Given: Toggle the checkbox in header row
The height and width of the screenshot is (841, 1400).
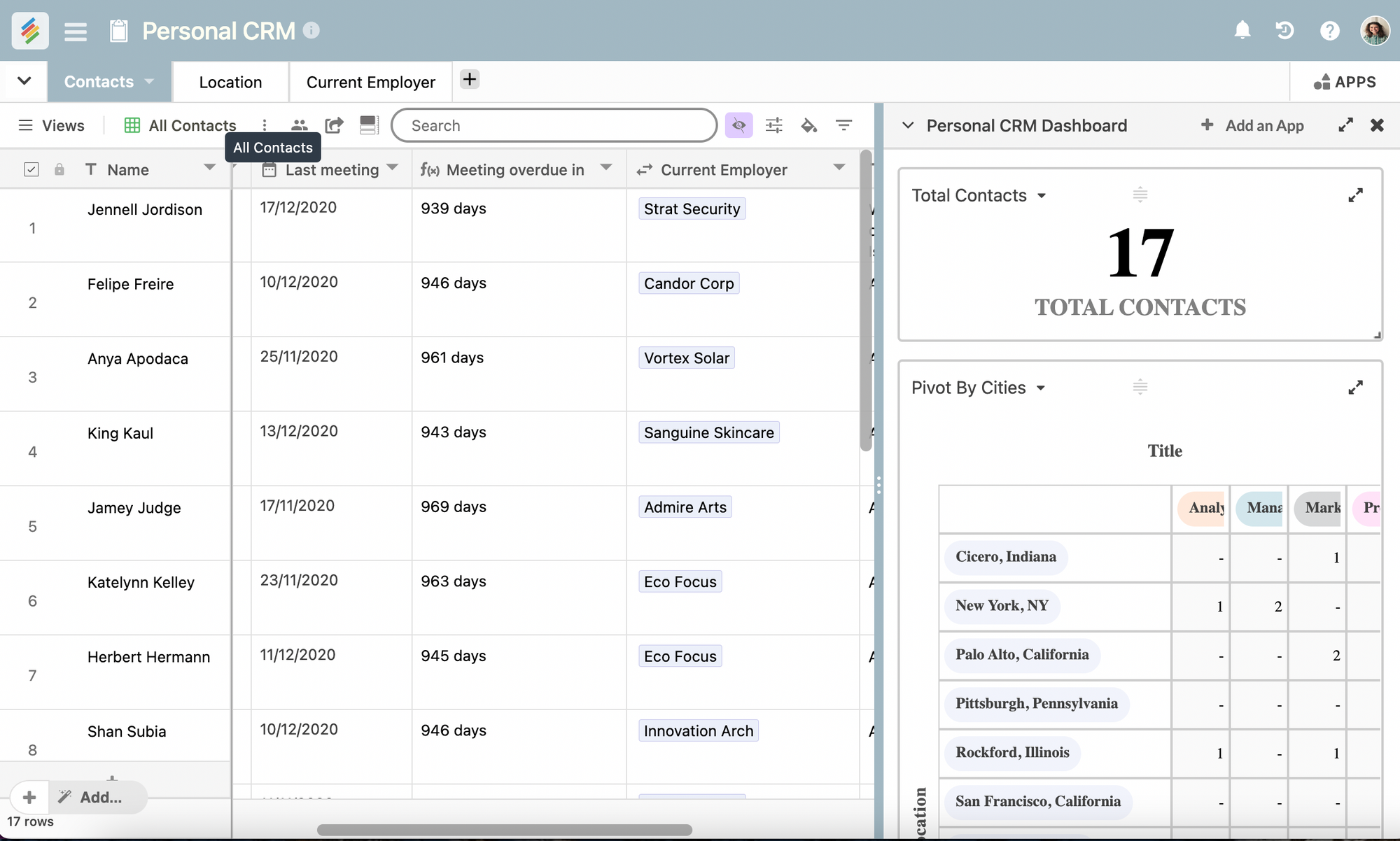Looking at the screenshot, I should 31,168.
